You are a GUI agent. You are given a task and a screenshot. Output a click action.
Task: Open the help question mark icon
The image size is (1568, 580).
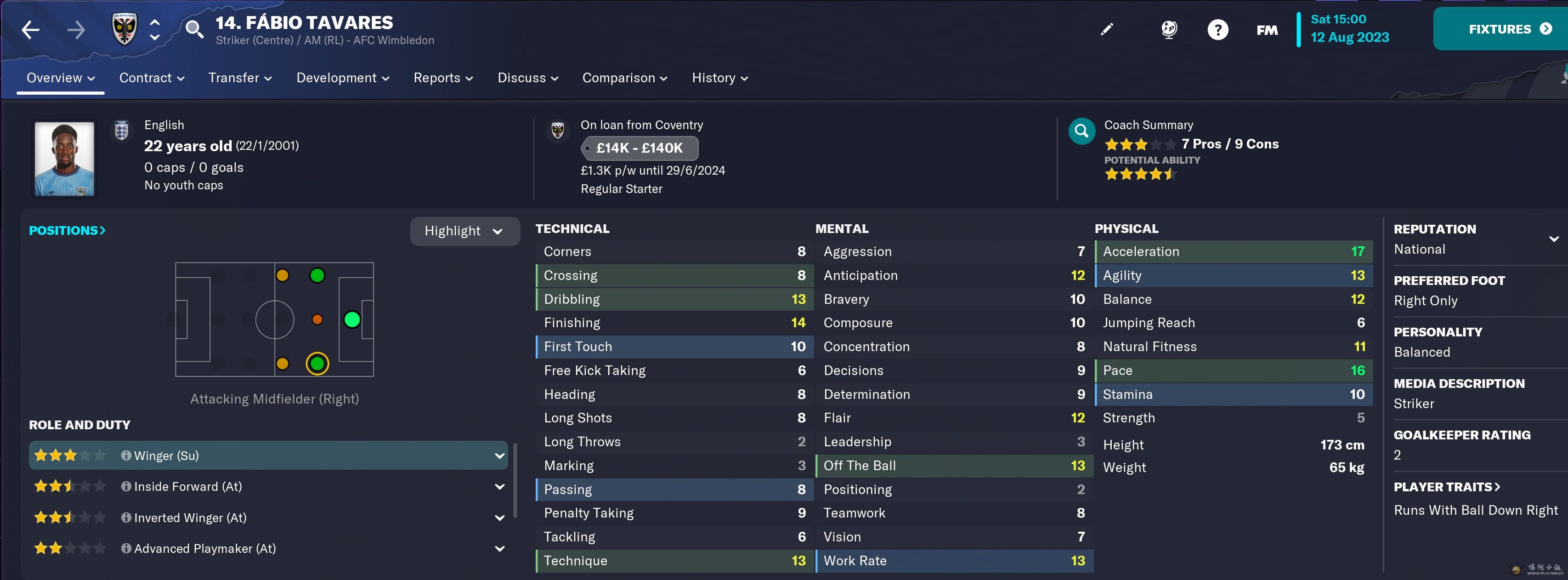coord(1217,30)
